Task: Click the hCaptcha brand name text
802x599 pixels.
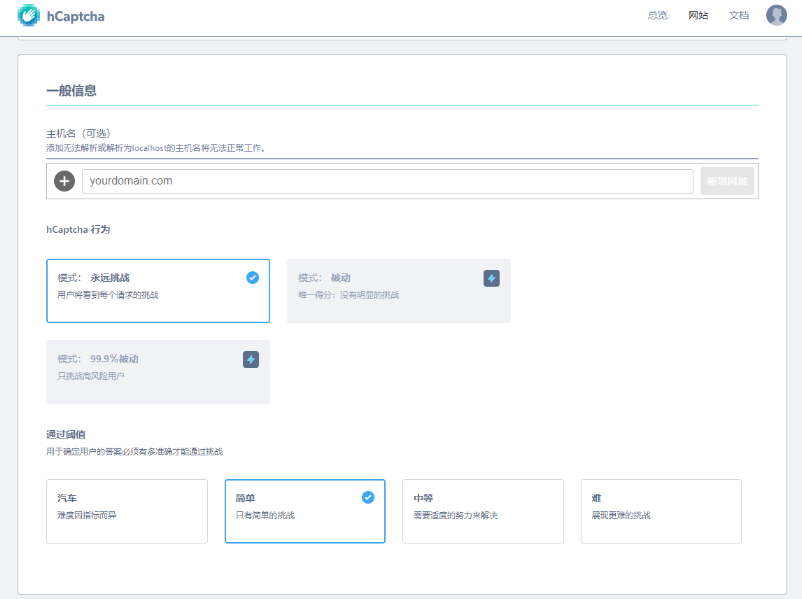Action: pyautogui.click(x=74, y=16)
